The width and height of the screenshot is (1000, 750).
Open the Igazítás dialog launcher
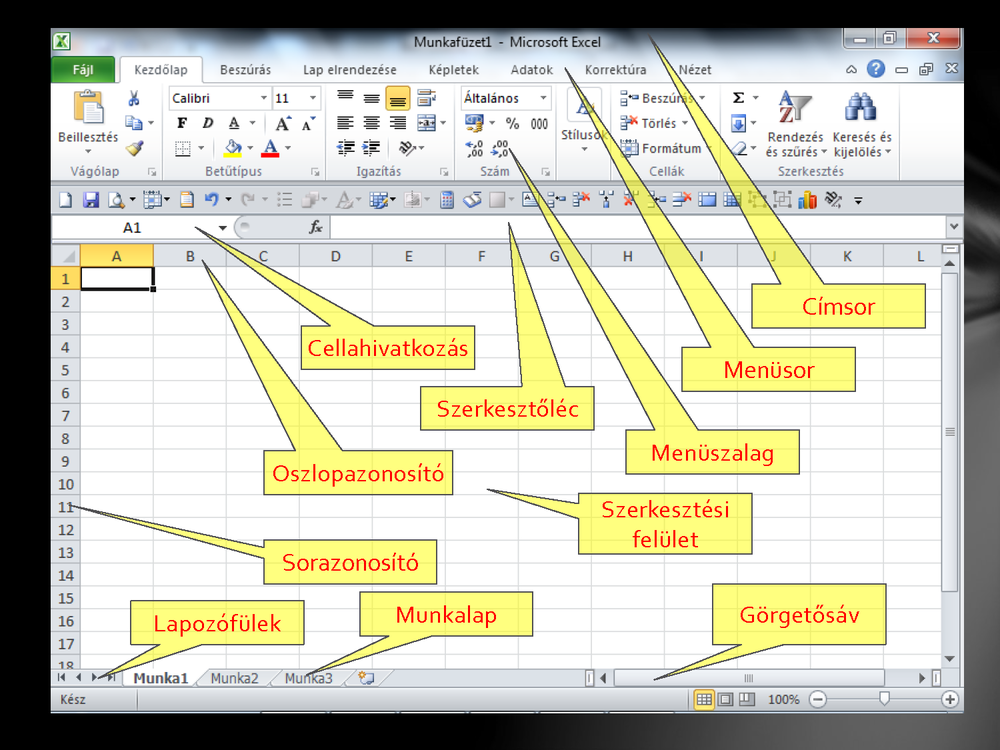click(444, 172)
